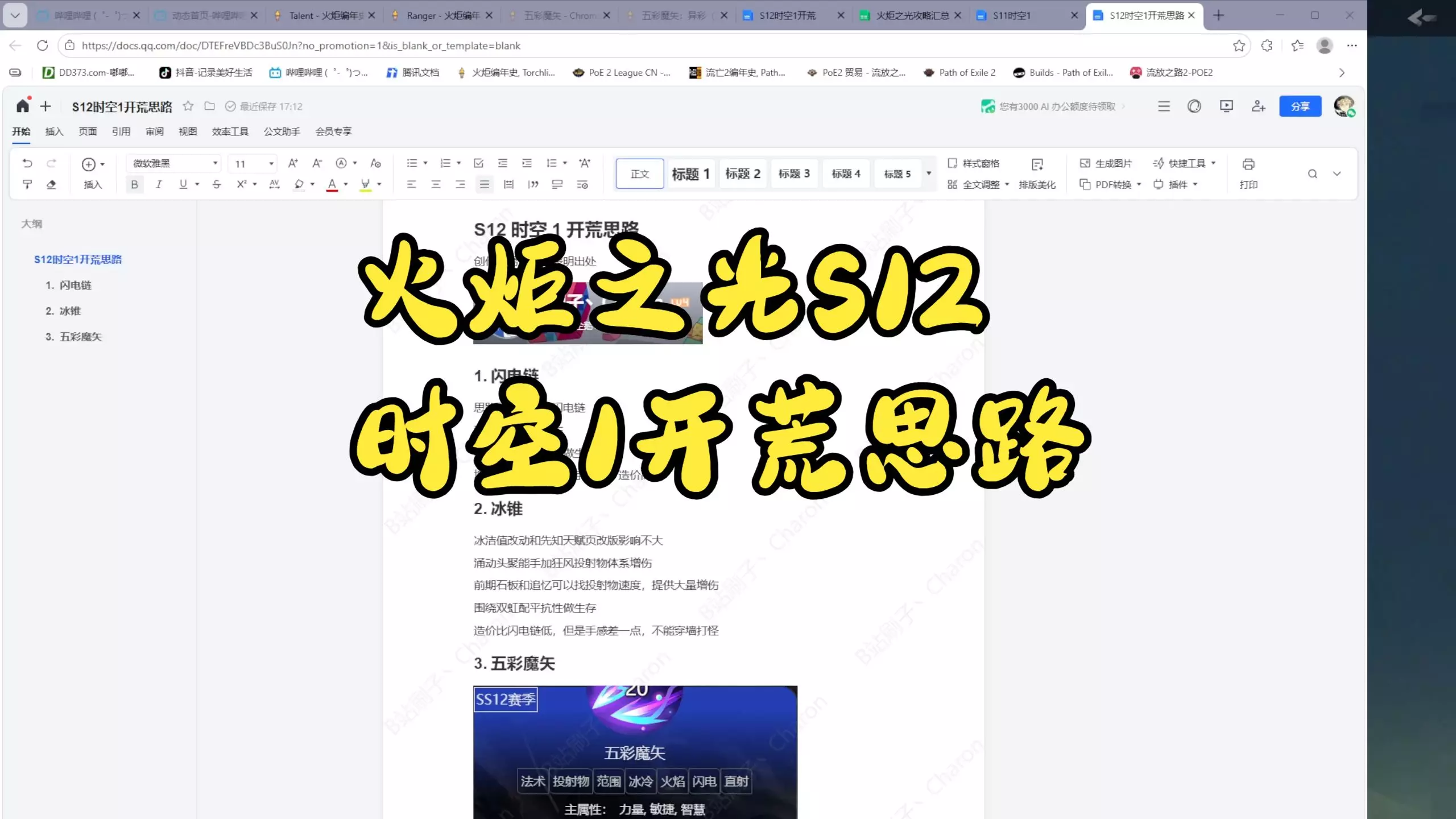Jump to 五彩魔矢 in the outline
This screenshot has width=1456, height=819.
point(80,337)
